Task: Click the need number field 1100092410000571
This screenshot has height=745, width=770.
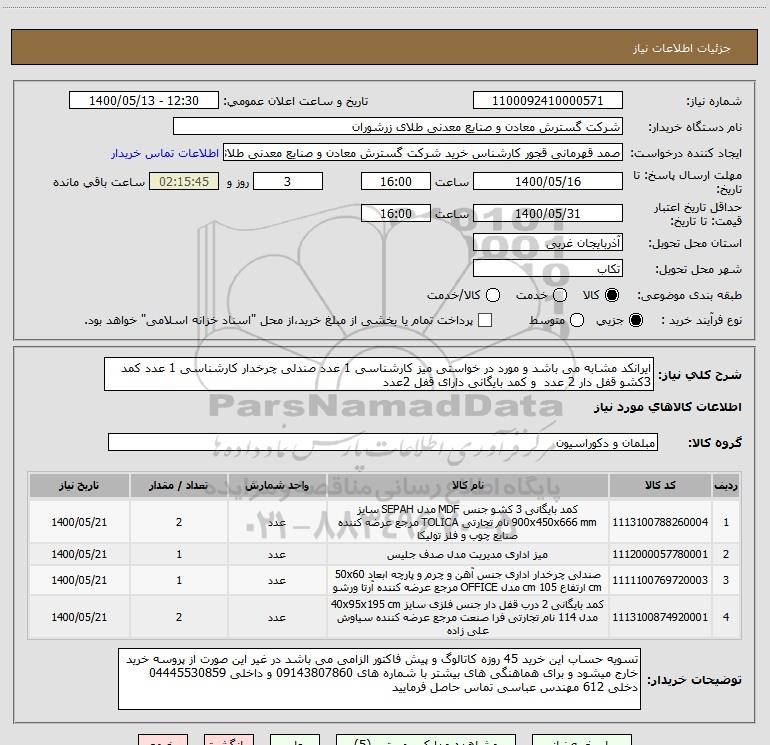Action: point(548,101)
